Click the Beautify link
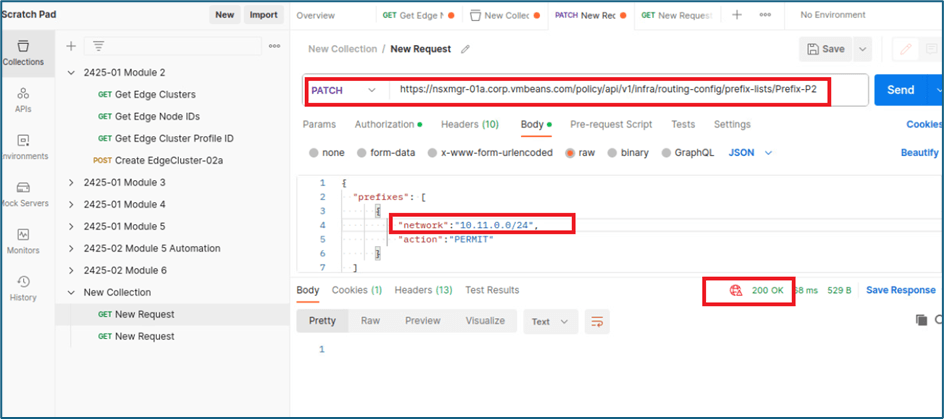Screen dimensions: 944x419 [919, 153]
